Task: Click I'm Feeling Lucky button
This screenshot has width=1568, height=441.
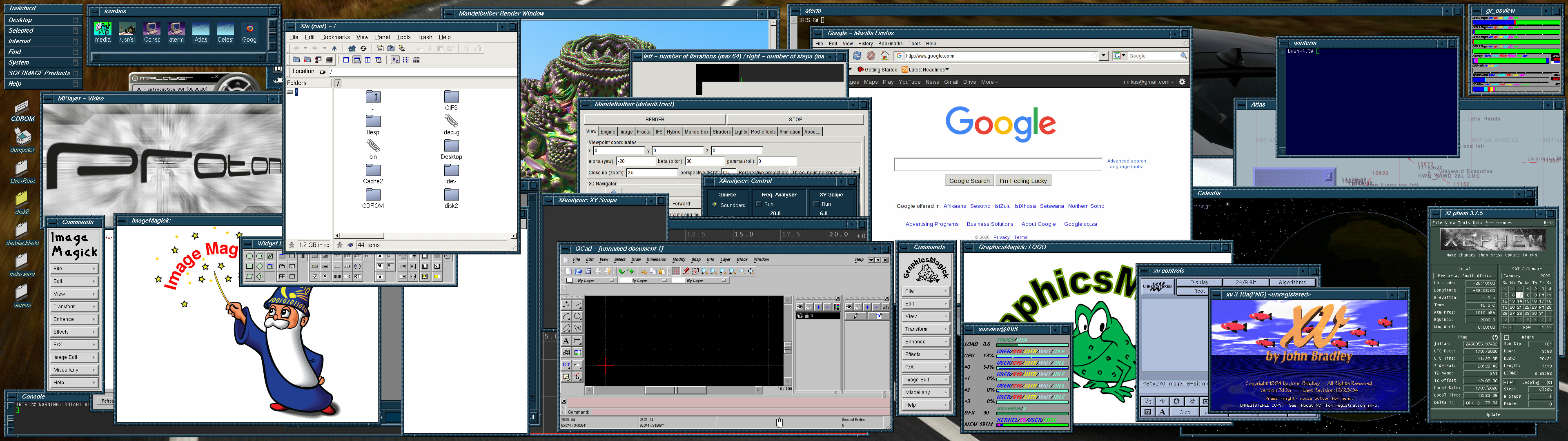Action: pyautogui.click(x=1022, y=181)
